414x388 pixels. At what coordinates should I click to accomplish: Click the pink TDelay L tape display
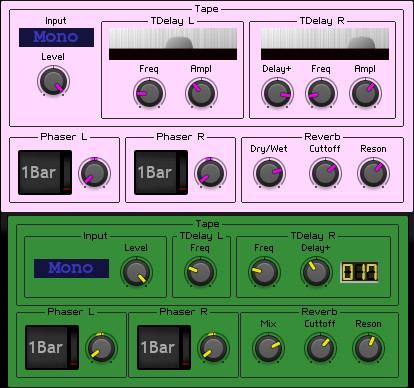click(x=173, y=44)
